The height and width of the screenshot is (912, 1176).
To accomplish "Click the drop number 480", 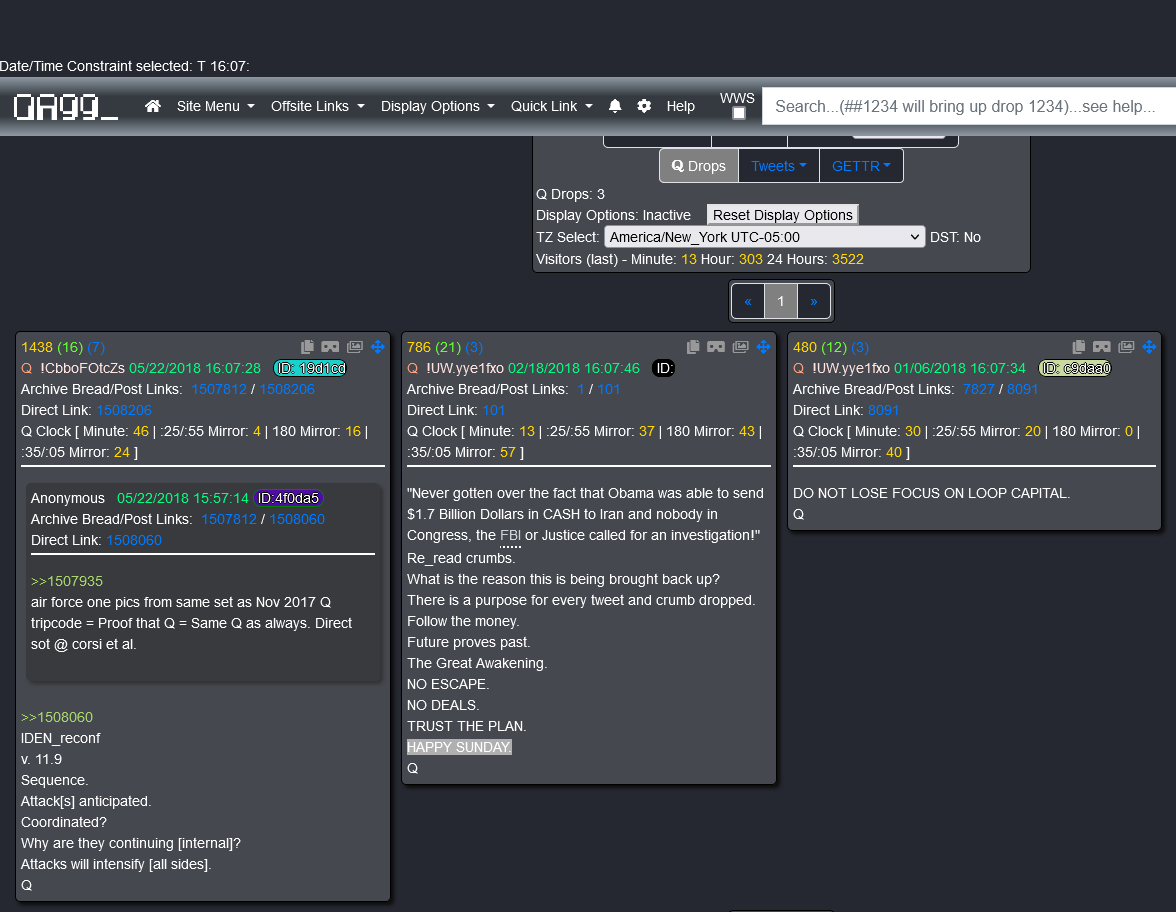I will pyautogui.click(x=805, y=347).
